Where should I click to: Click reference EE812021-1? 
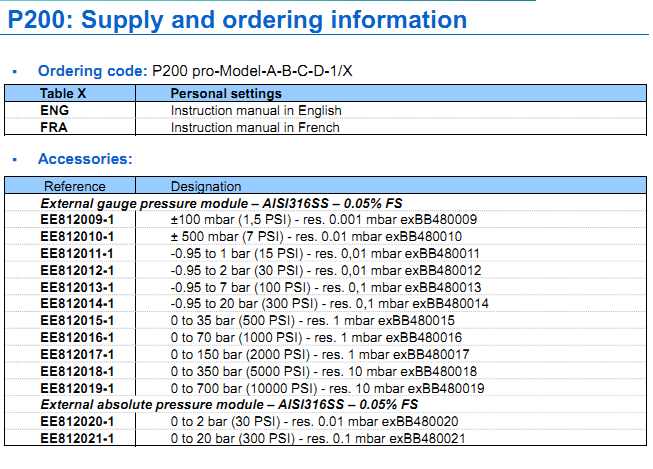(x=77, y=438)
